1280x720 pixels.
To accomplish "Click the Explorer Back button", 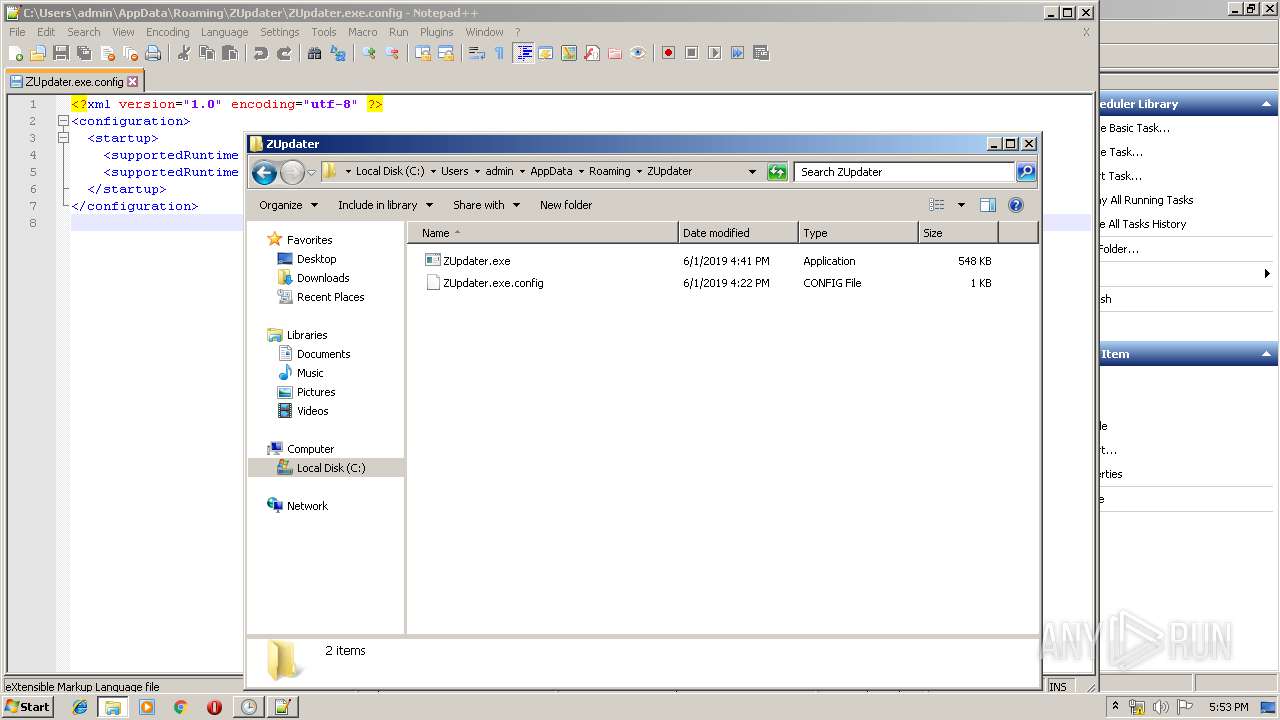I will tap(264, 172).
